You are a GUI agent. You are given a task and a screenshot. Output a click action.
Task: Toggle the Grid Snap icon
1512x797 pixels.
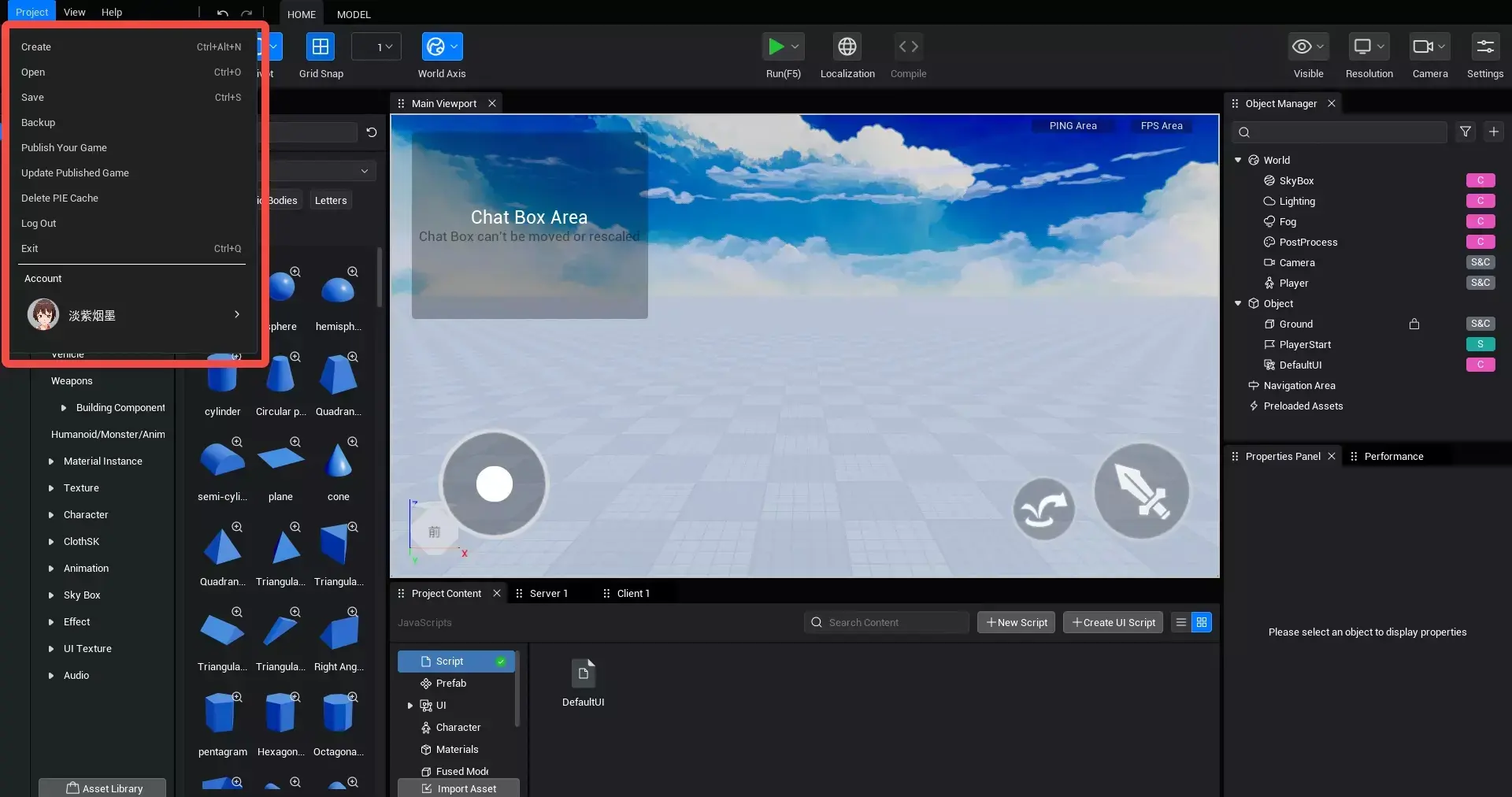321,47
